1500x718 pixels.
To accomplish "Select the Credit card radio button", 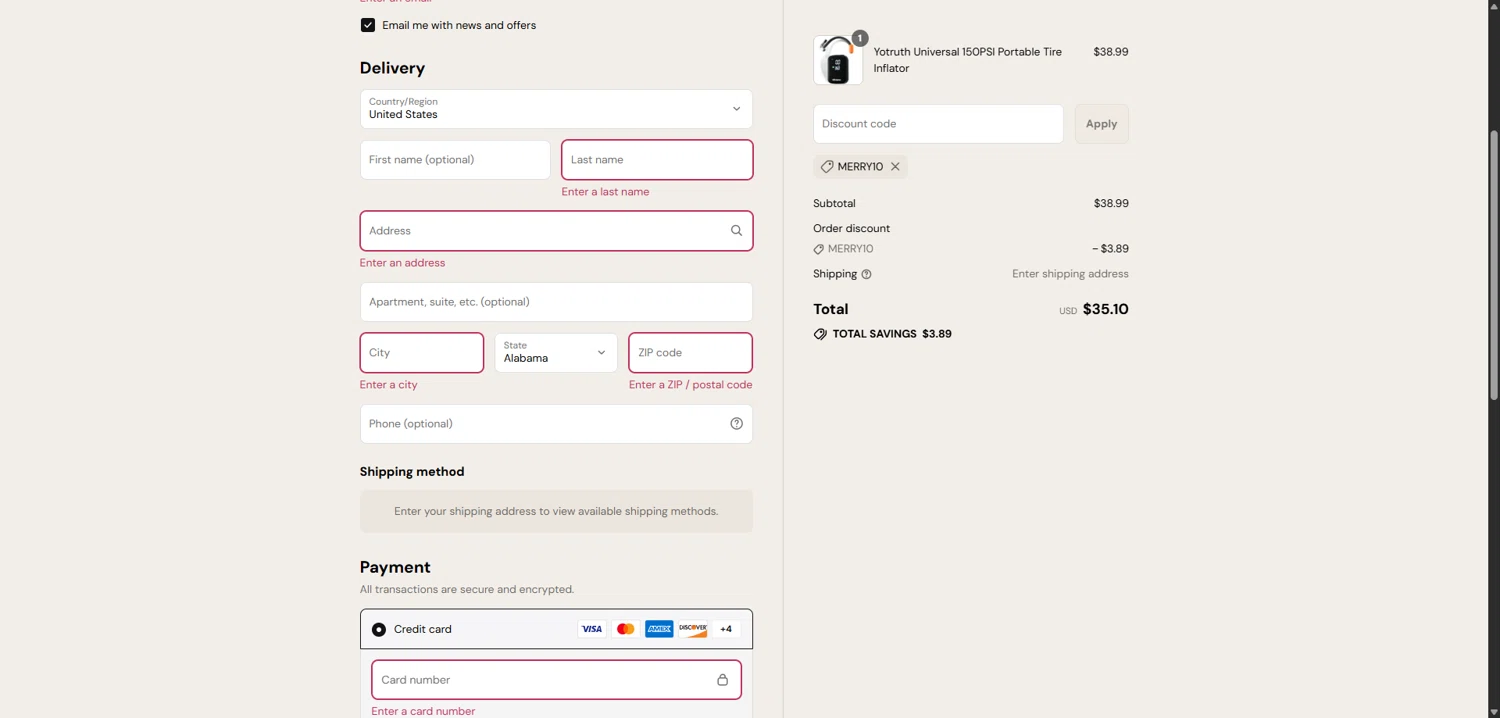I will pos(379,630).
